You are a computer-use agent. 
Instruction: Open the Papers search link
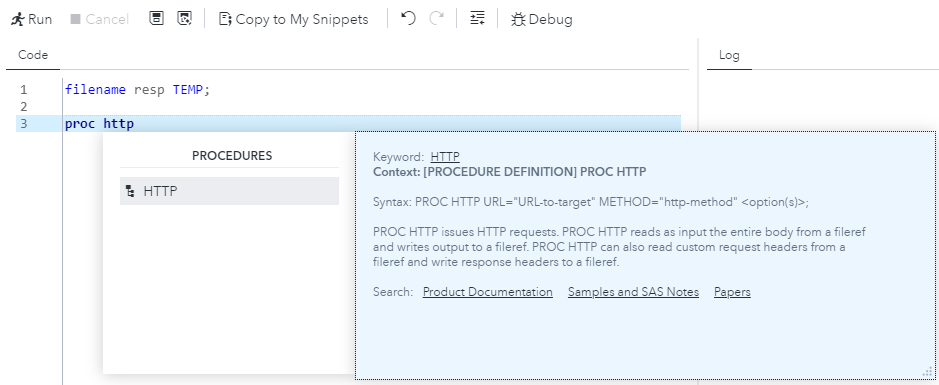click(732, 292)
